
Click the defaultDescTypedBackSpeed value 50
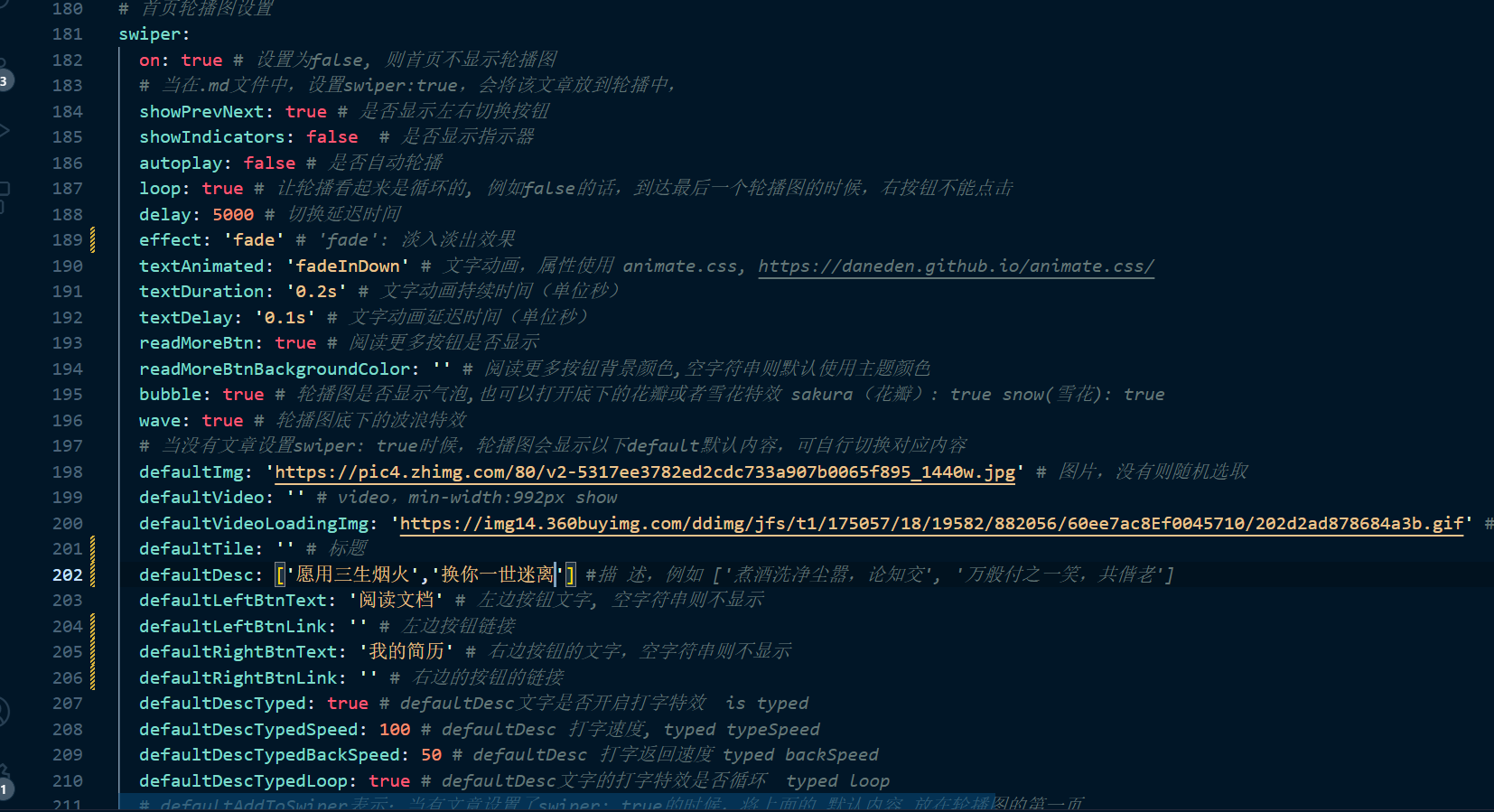coord(431,755)
